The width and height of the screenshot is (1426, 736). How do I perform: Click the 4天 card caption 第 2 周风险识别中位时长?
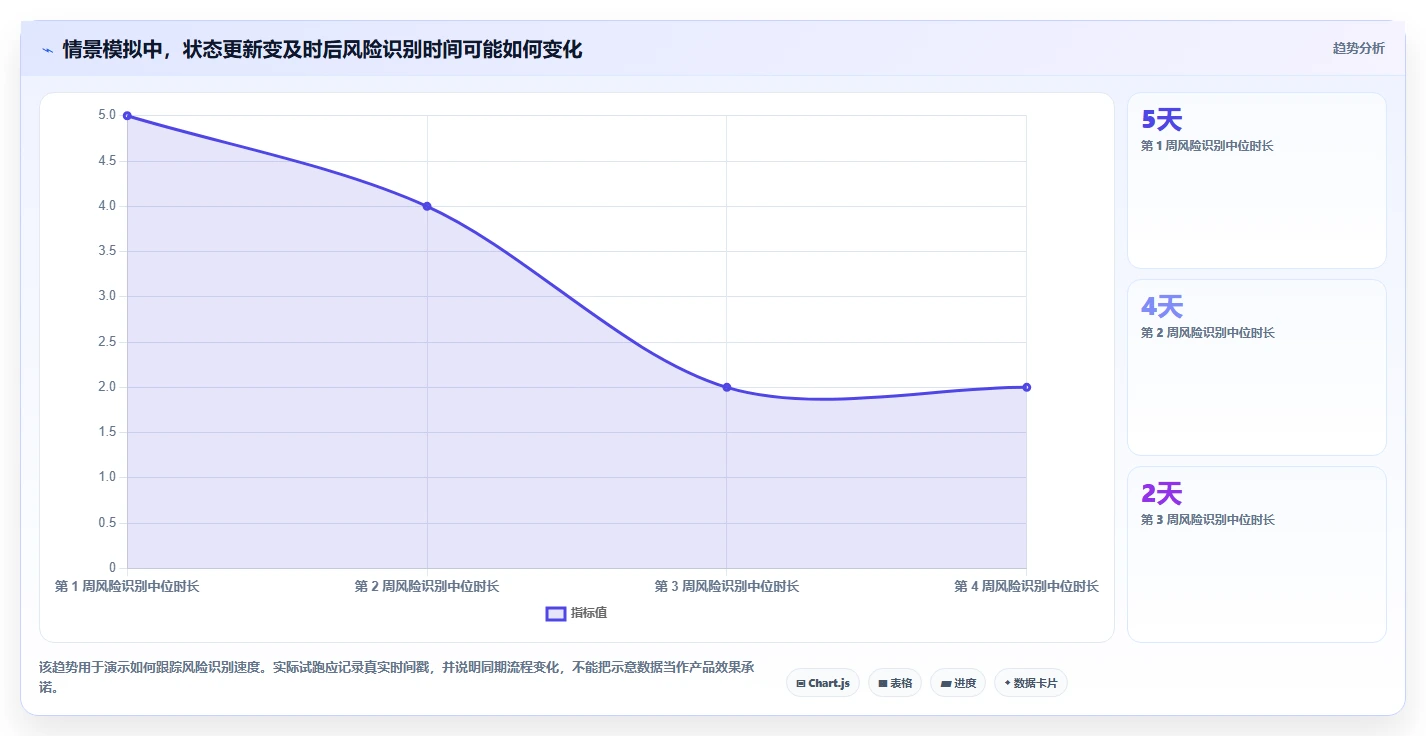(x=1207, y=333)
